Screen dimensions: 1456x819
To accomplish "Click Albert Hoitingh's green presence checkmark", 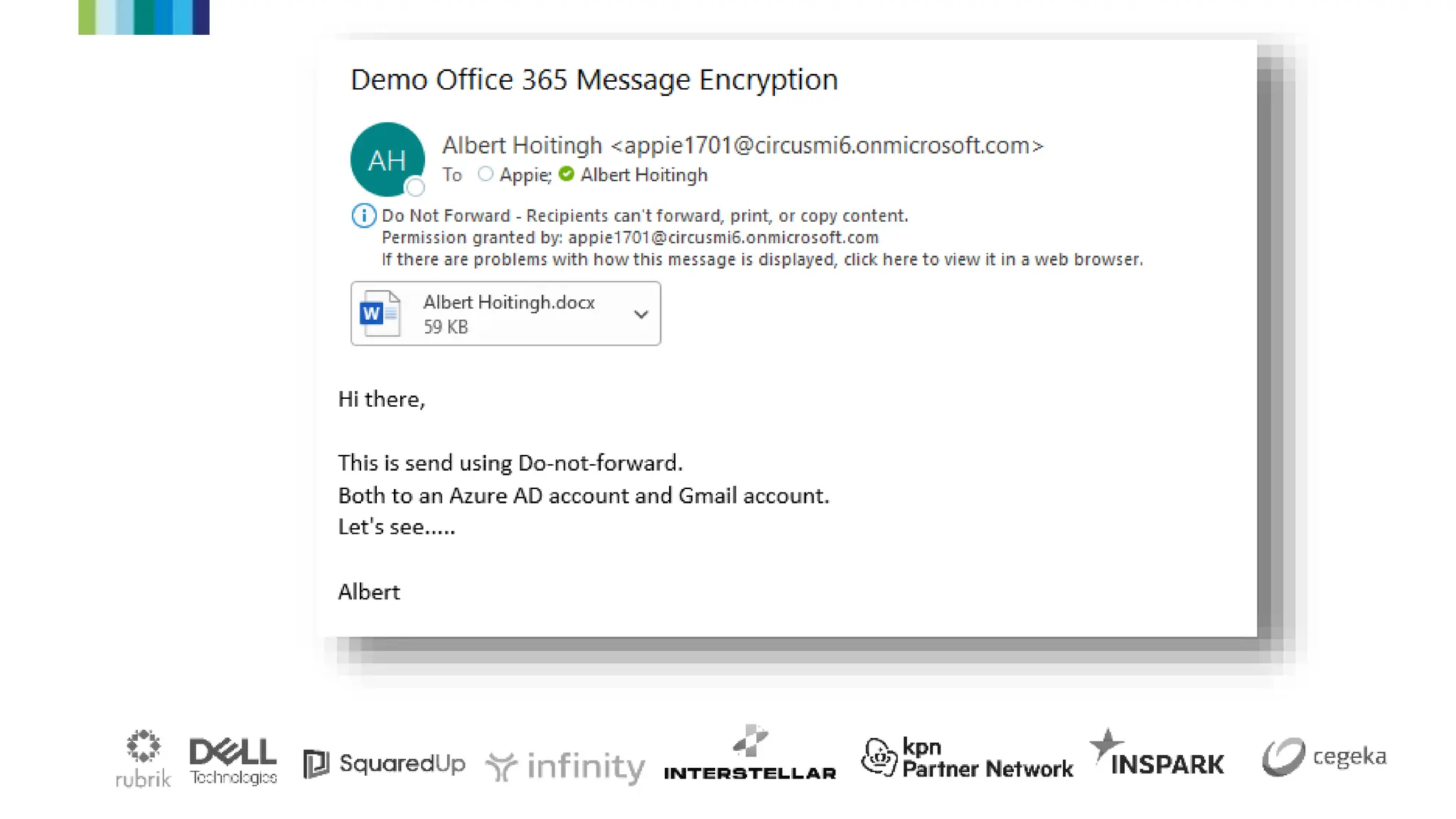I will pos(567,174).
